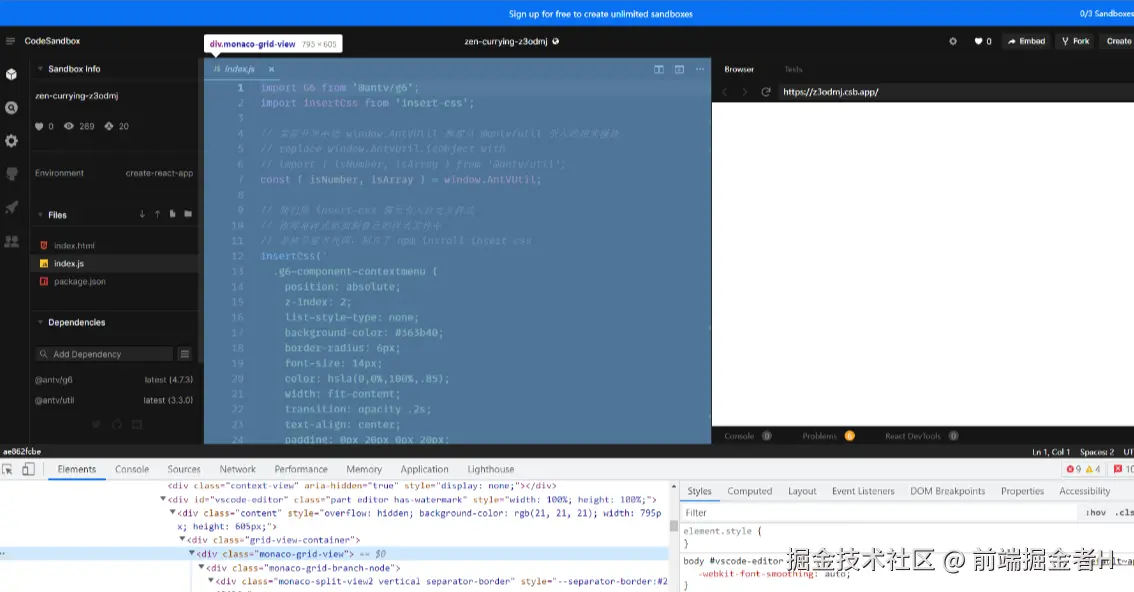
Task: Collapse the vscode-editor div node
Action: pyautogui.click(x=163, y=499)
